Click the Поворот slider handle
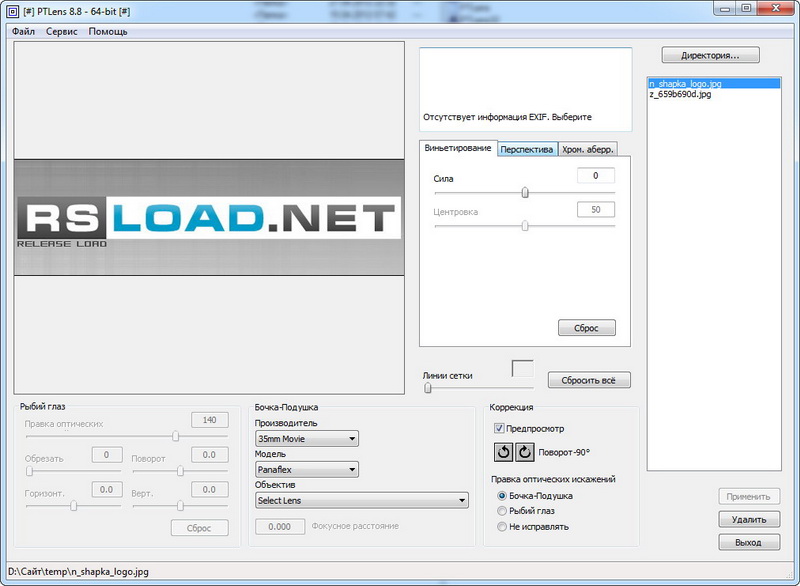 tap(180, 471)
